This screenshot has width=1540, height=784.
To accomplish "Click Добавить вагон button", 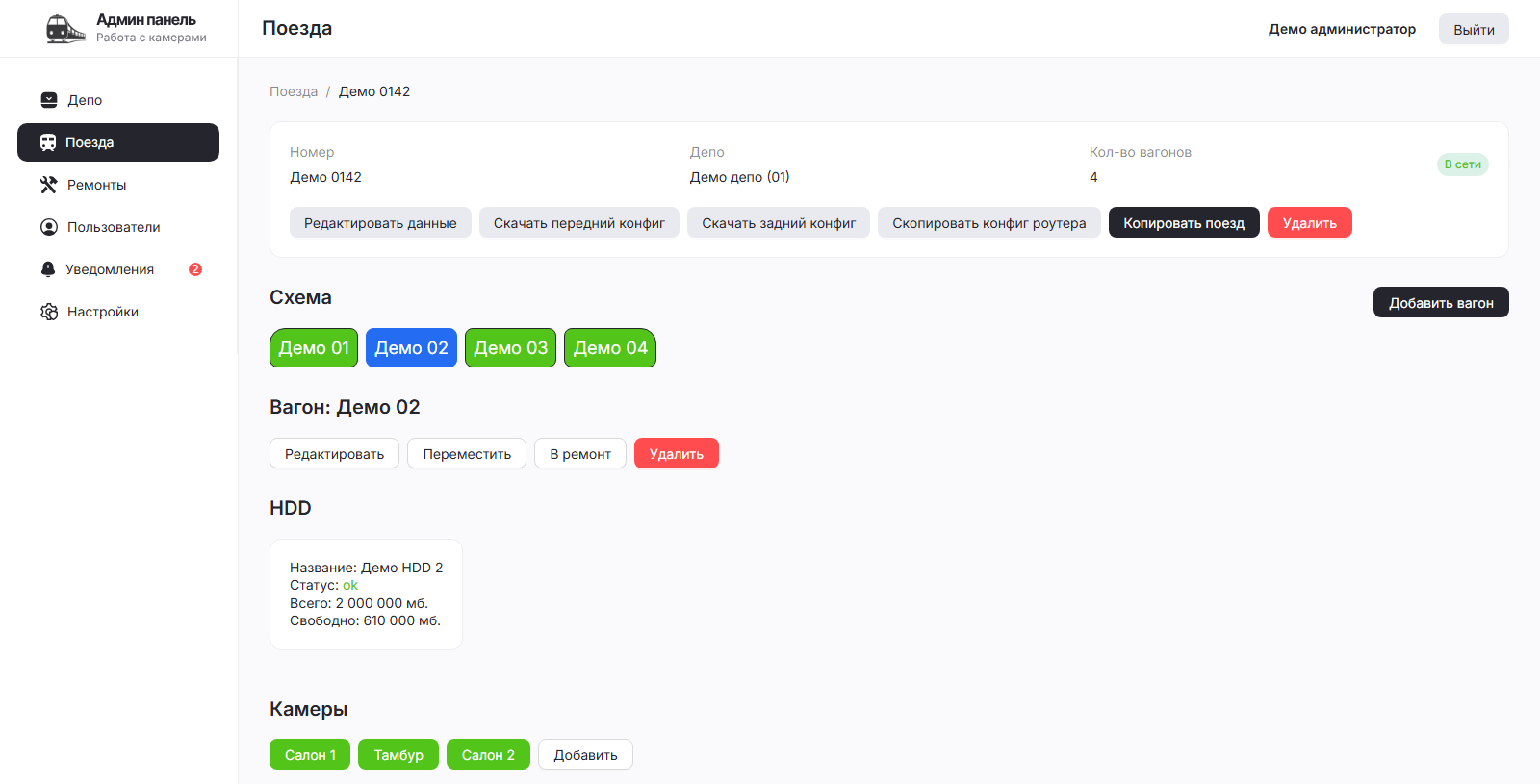I will [x=1441, y=302].
